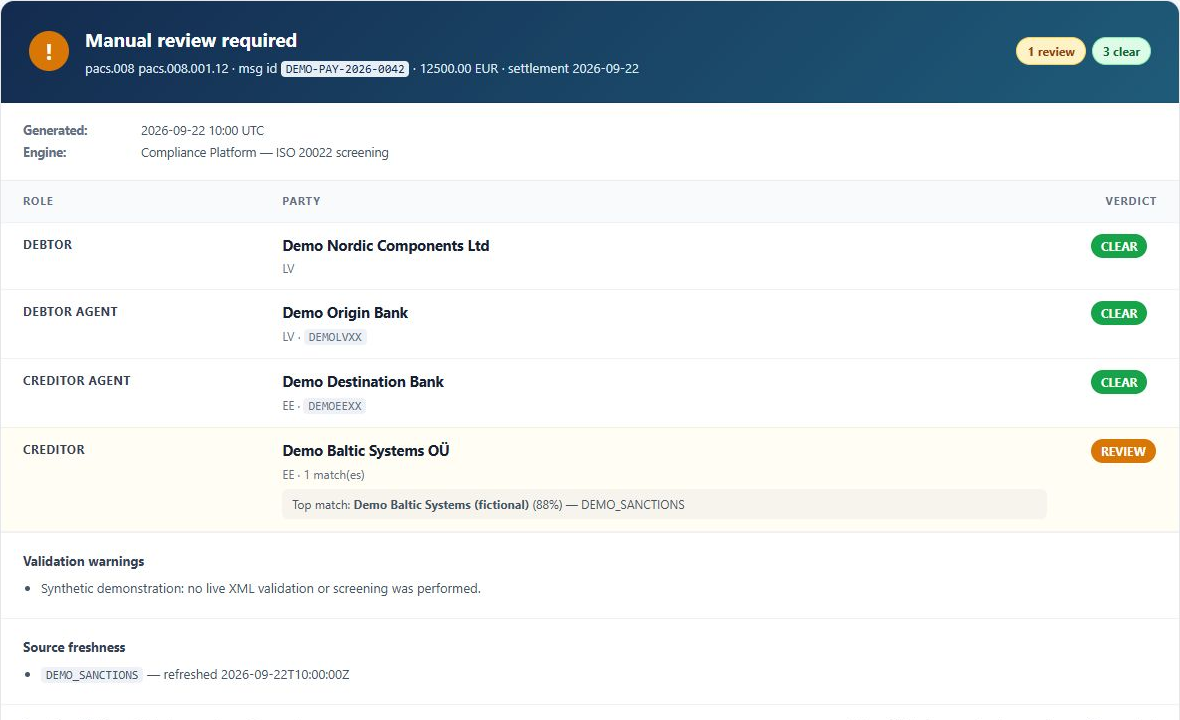Click the "3 clear" summary pill
Screen dimensions: 1180x720
click(1121, 51)
